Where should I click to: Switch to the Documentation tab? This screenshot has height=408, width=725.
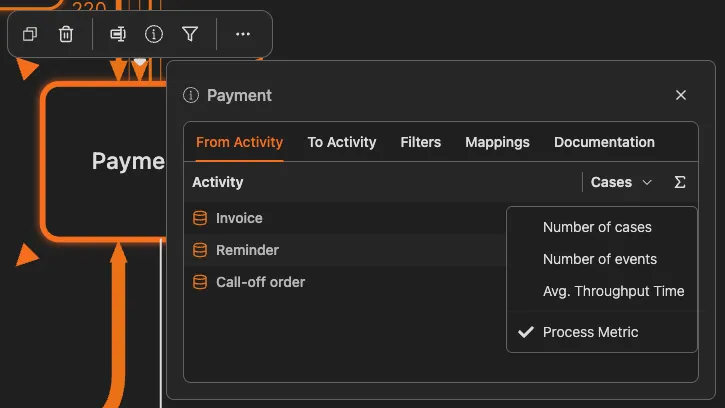click(x=604, y=142)
